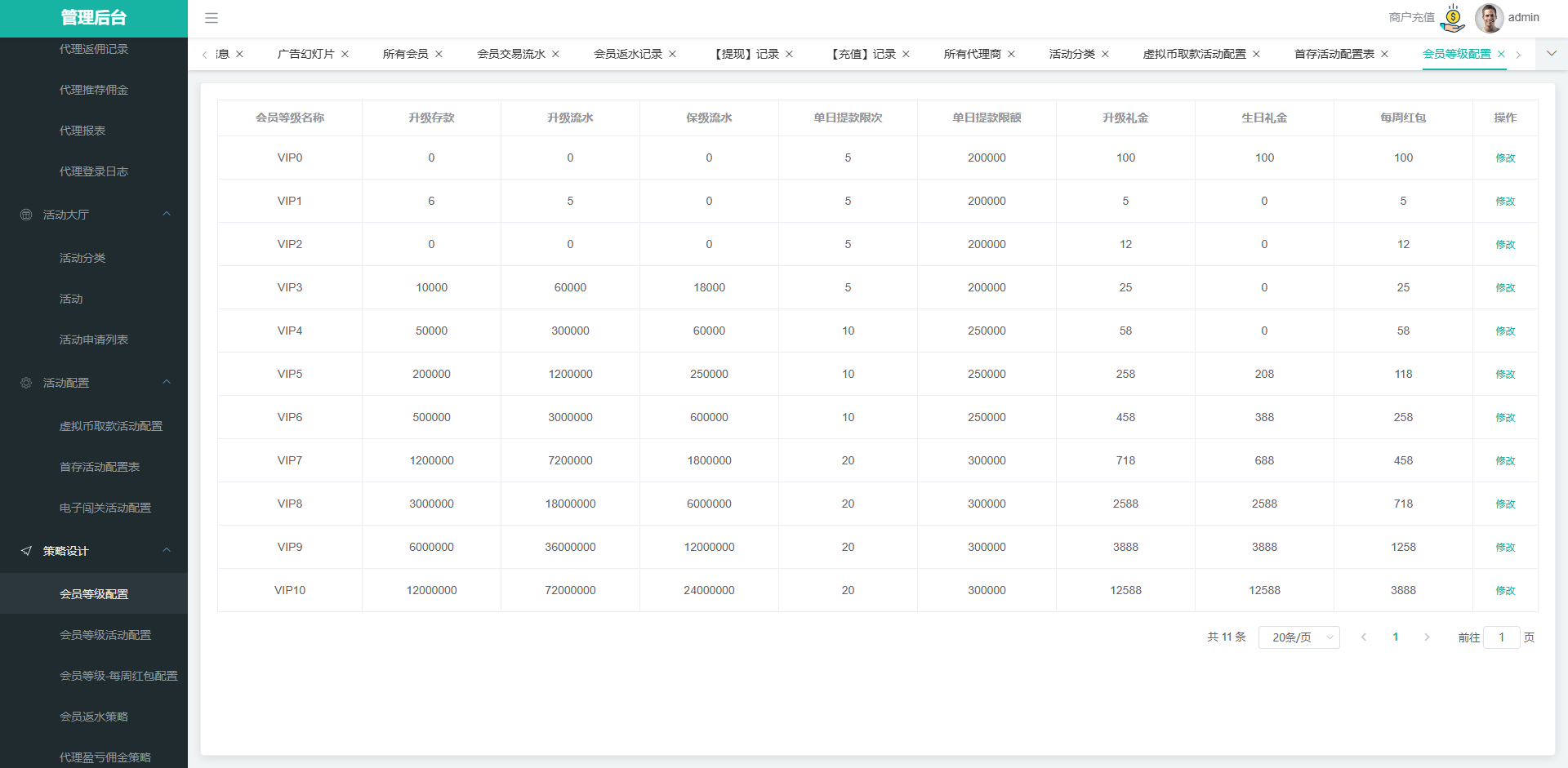
Task: Switch to the 会员交易流水 tab
Action: pyautogui.click(x=510, y=54)
